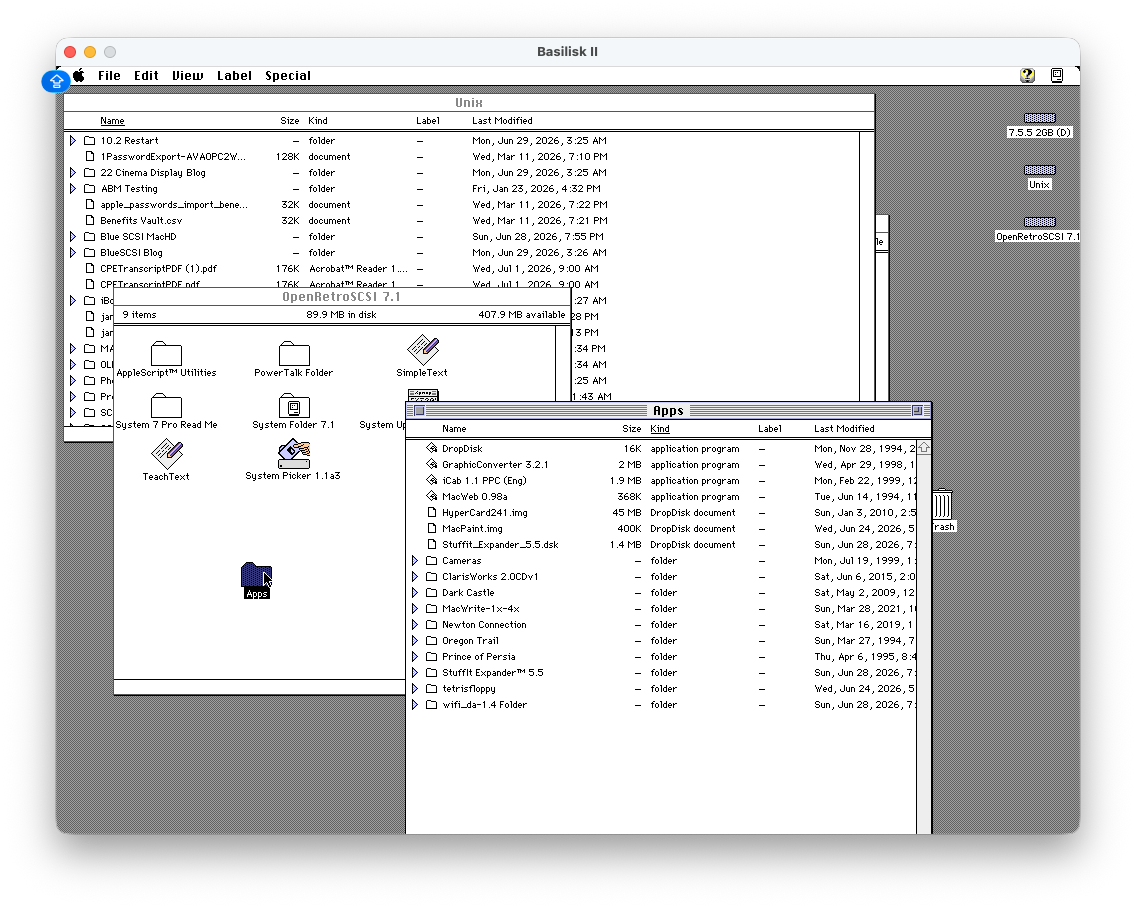Select the DropDisk application icon in Apps
The width and height of the screenshot is (1136, 908).
(x=432, y=449)
